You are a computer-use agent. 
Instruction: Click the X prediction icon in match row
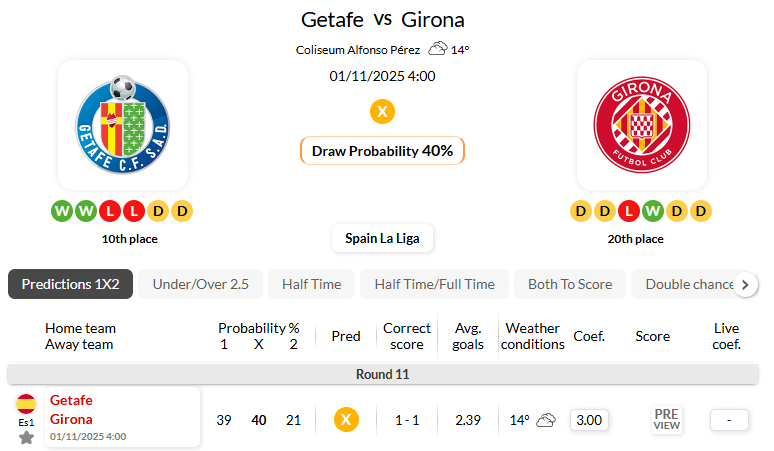(346, 420)
